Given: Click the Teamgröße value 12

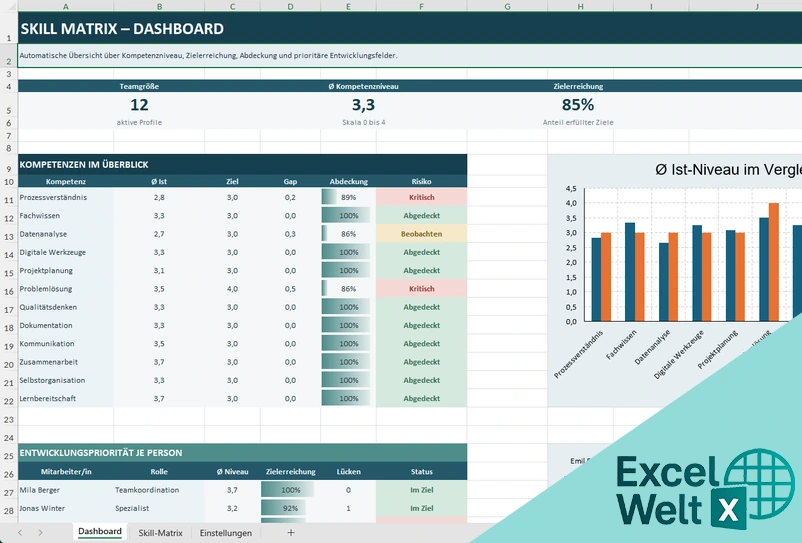Looking at the screenshot, I should click(x=139, y=105).
